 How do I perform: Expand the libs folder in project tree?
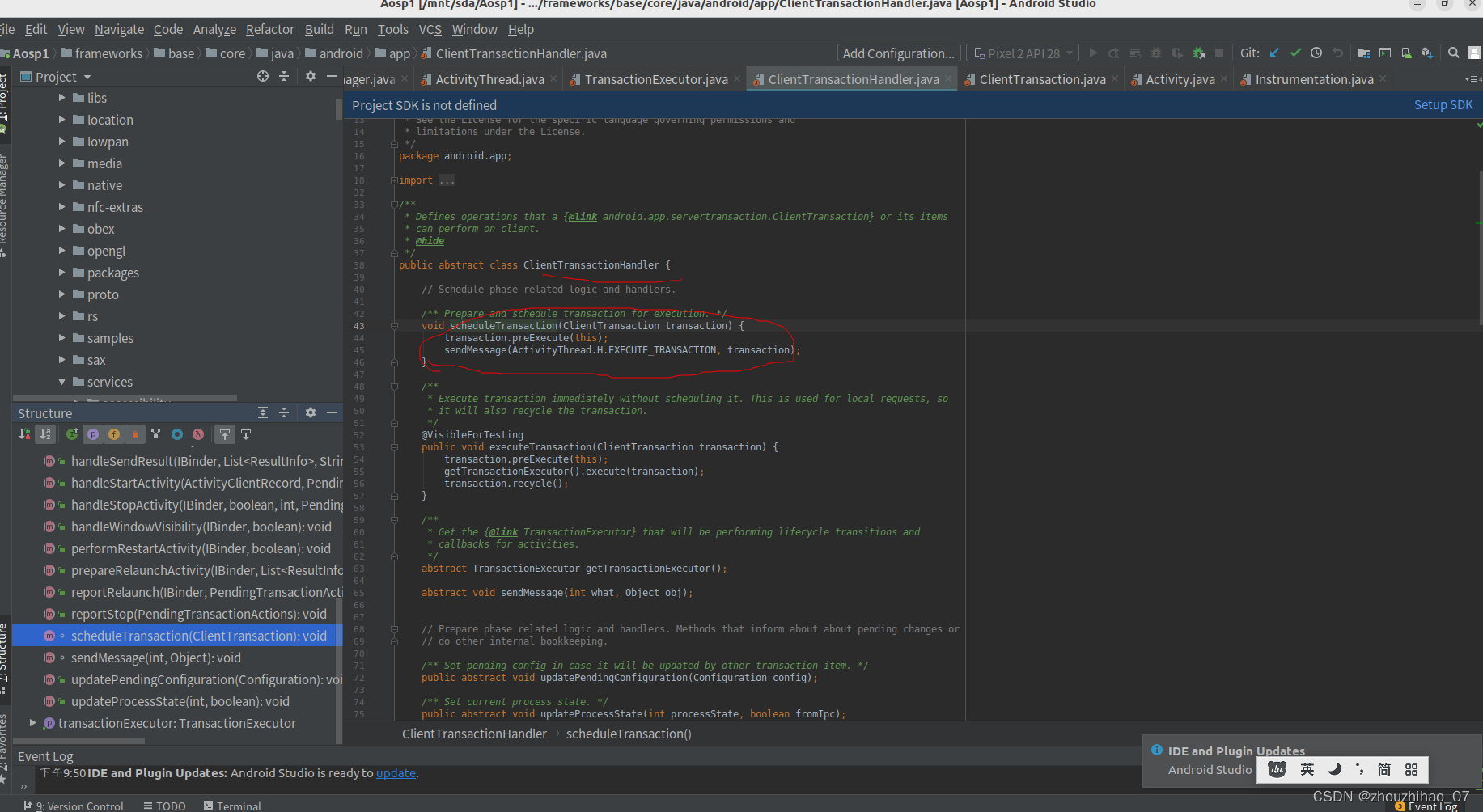[x=62, y=98]
